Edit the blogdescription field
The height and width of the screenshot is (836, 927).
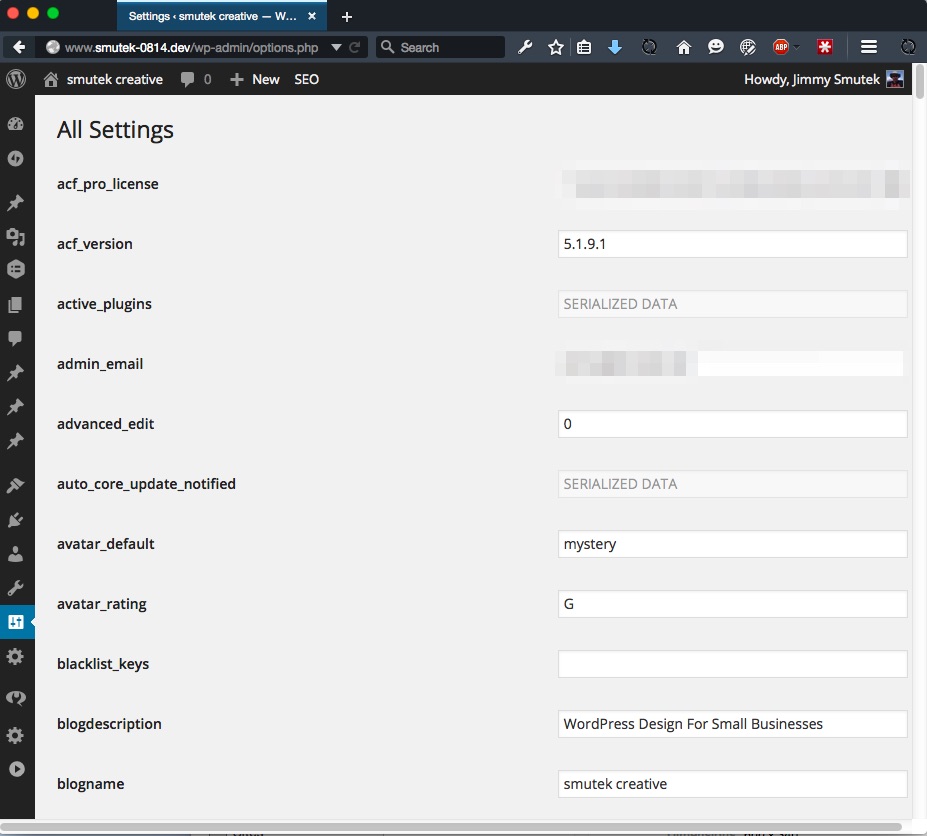point(732,724)
